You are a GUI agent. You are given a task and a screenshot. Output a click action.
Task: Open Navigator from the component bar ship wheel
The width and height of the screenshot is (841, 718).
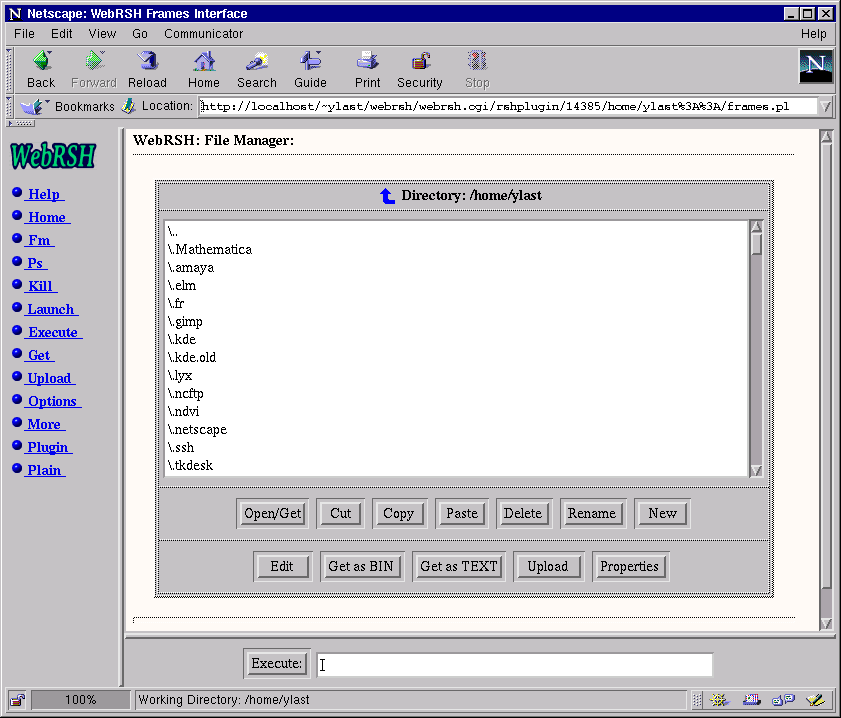pyautogui.click(x=718, y=700)
